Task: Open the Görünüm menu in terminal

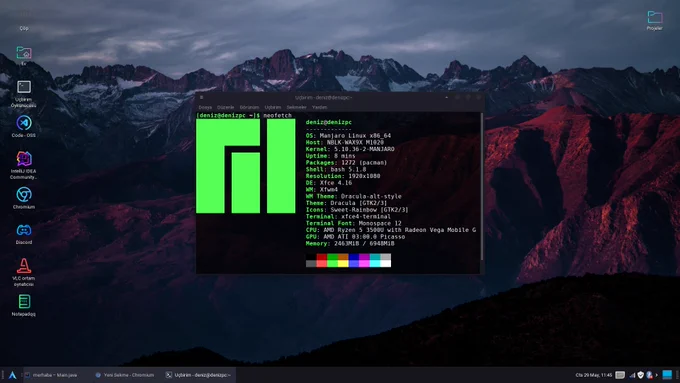Action: [249, 107]
